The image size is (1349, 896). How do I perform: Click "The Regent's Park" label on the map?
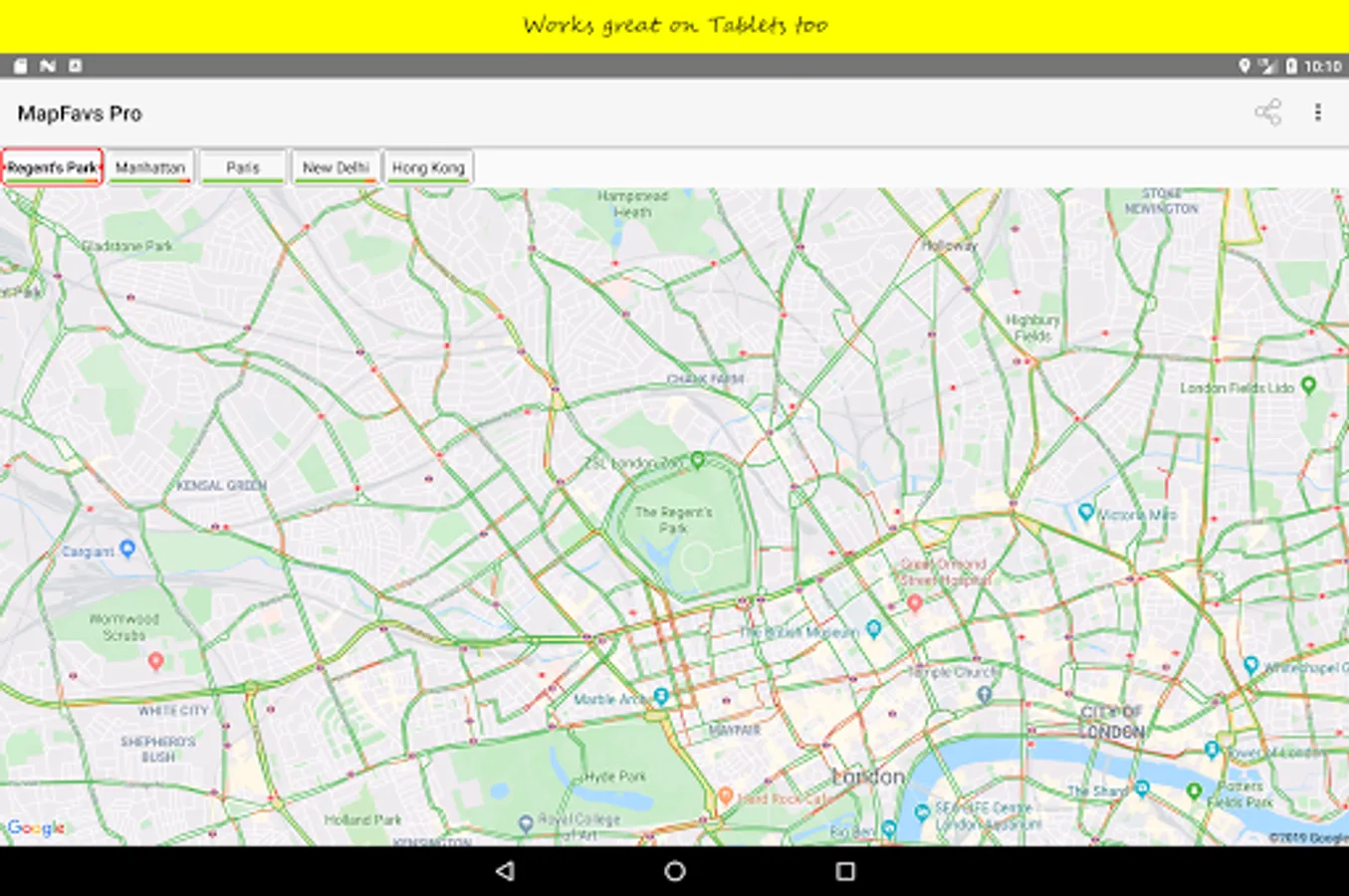[x=674, y=520]
